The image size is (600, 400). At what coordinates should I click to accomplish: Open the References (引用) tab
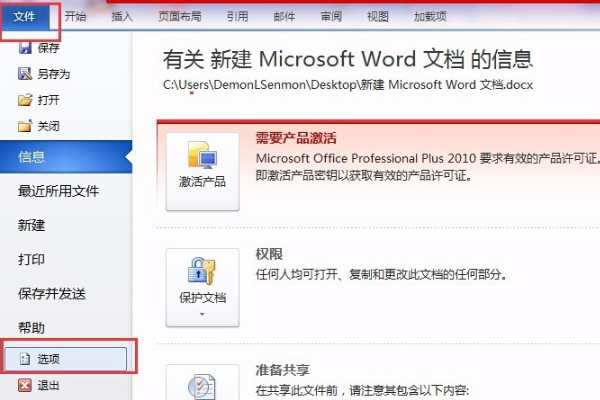tap(238, 16)
